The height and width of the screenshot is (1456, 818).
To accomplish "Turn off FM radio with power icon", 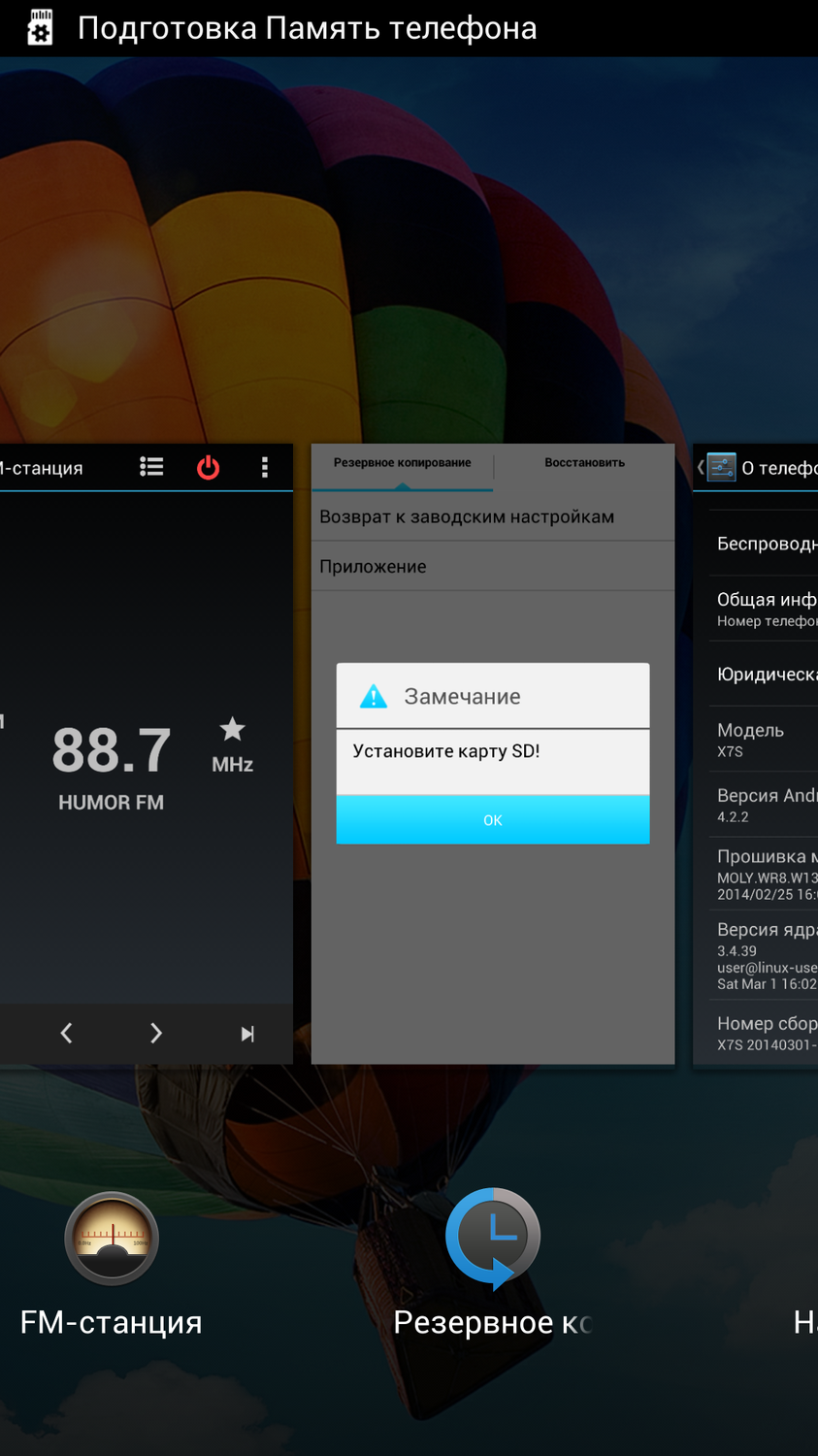I will tap(208, 468).
